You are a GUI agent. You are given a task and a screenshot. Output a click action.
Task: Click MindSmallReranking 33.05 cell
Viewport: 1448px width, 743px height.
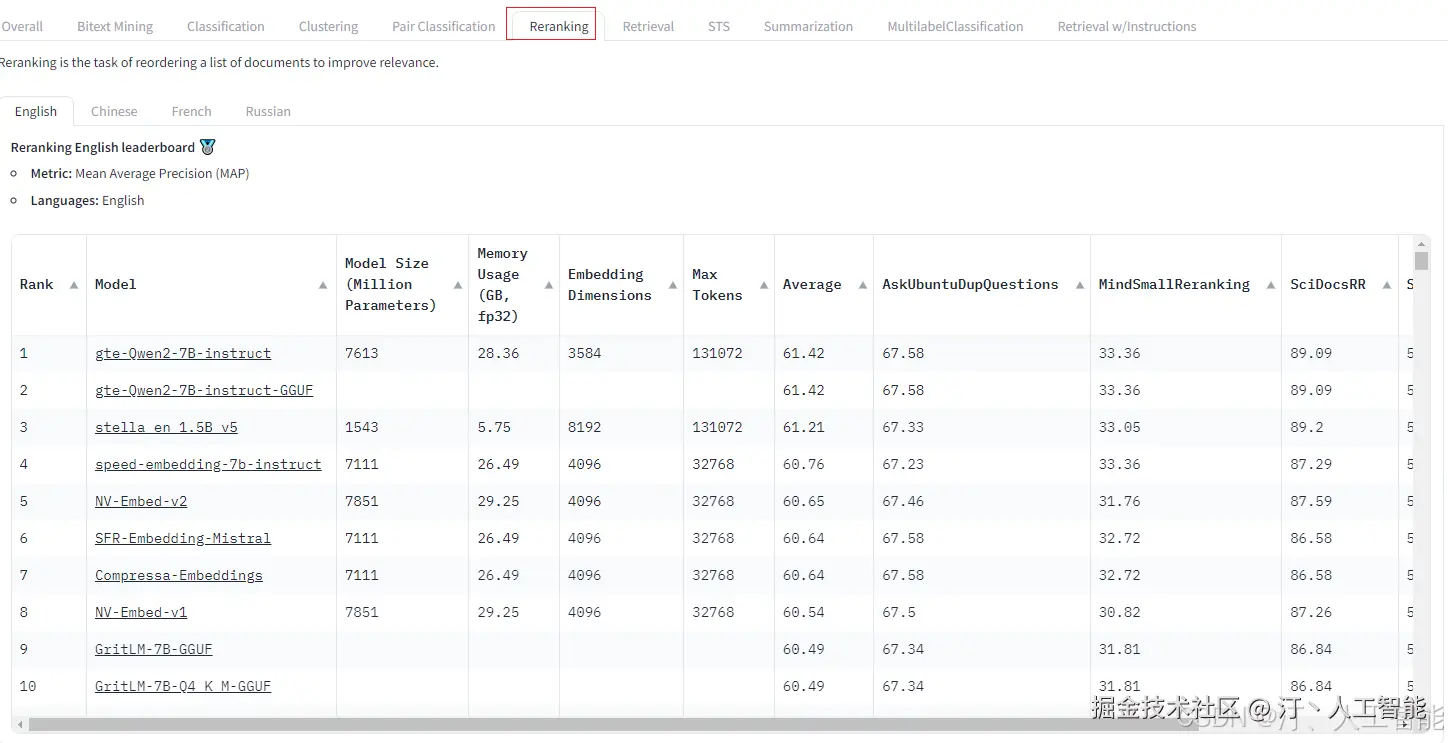[1119, 427]
